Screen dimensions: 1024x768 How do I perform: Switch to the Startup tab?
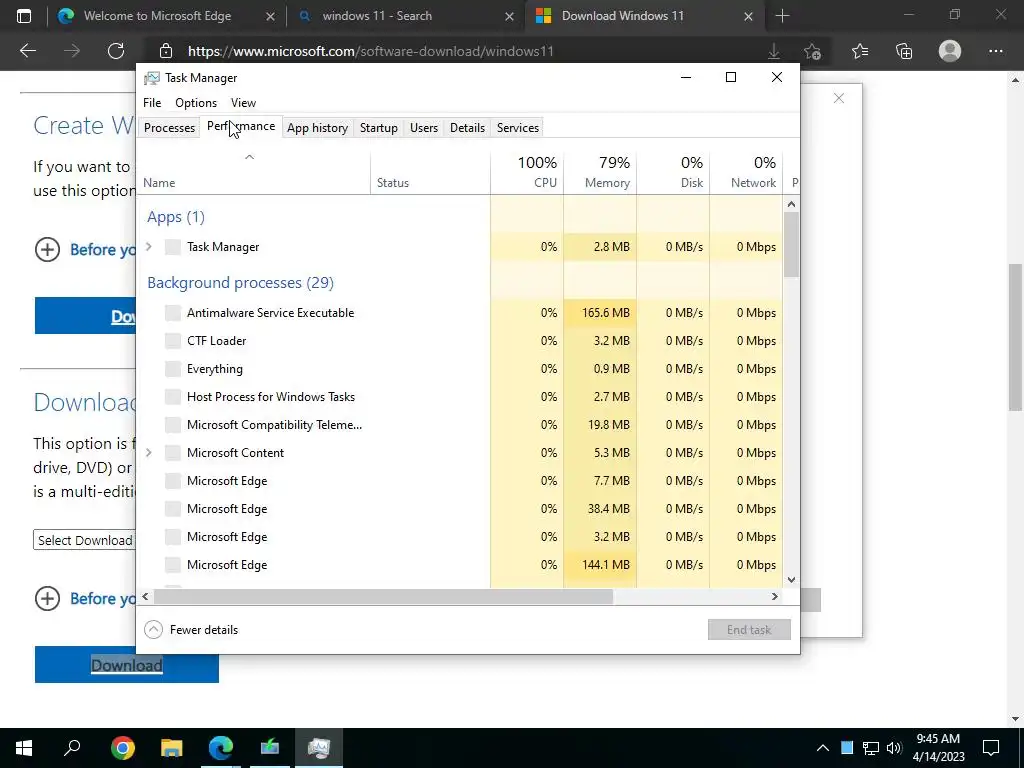pos(379,127)
